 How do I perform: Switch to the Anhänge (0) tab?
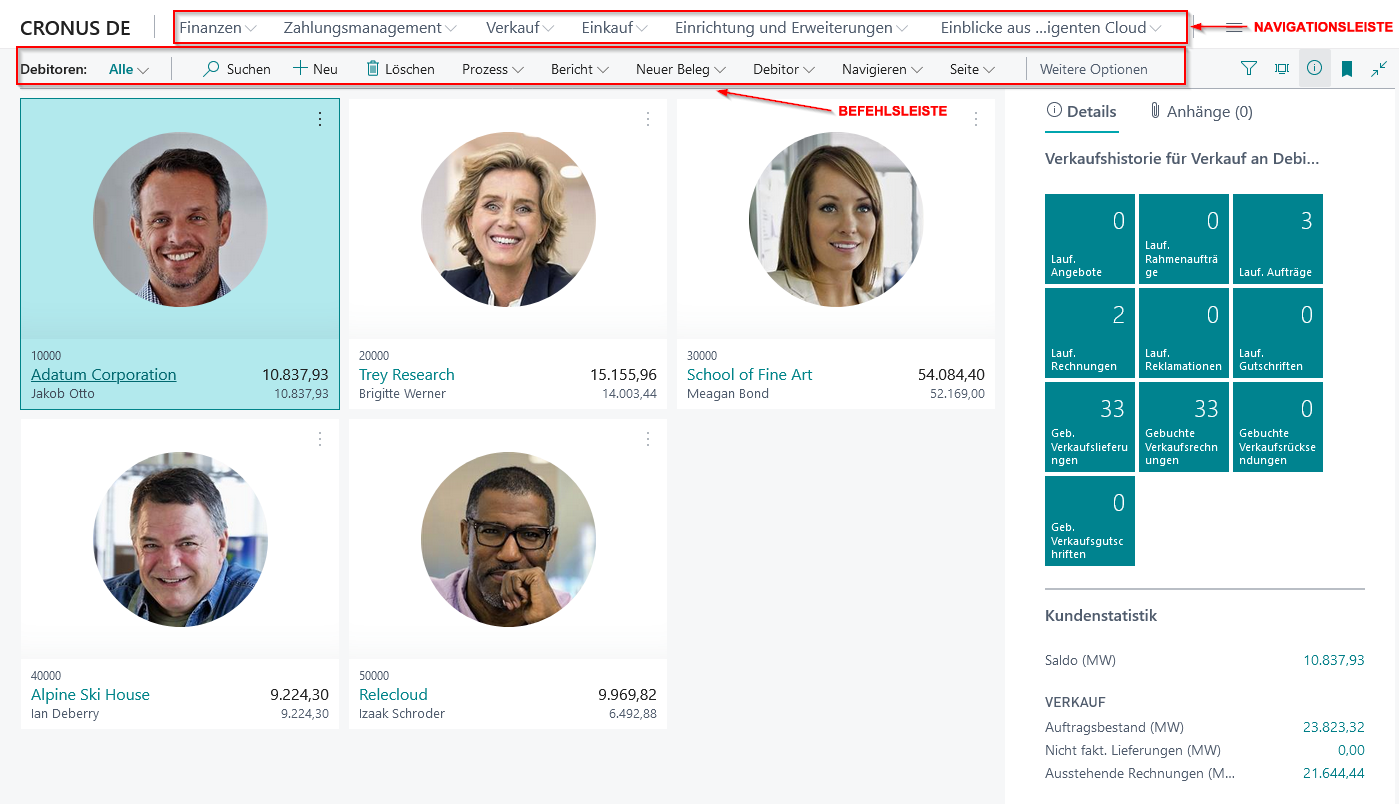1201,112
